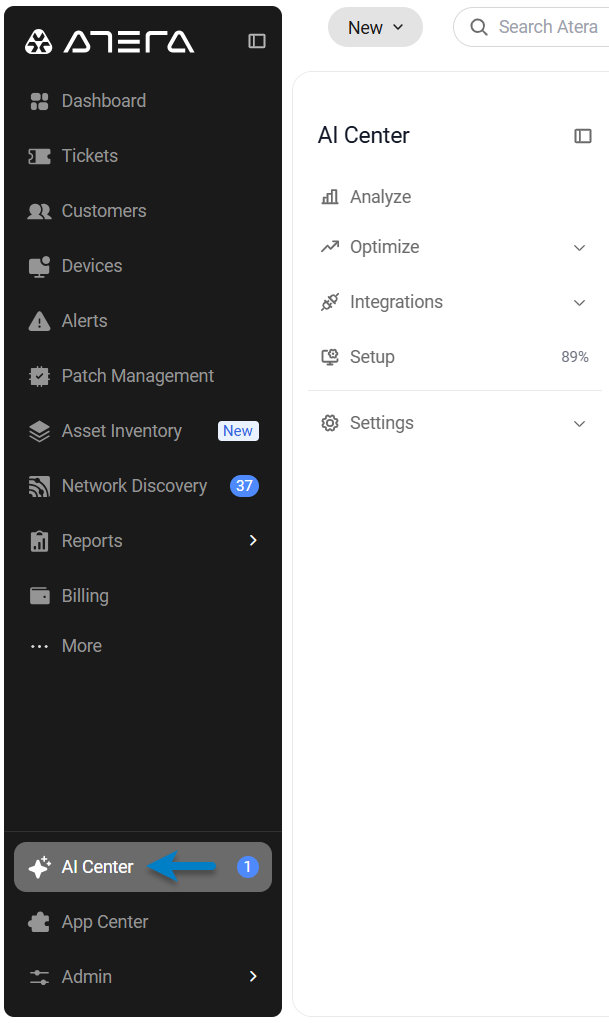
Task: Click the Reports clipboard icon
Action: pos(39,541)
